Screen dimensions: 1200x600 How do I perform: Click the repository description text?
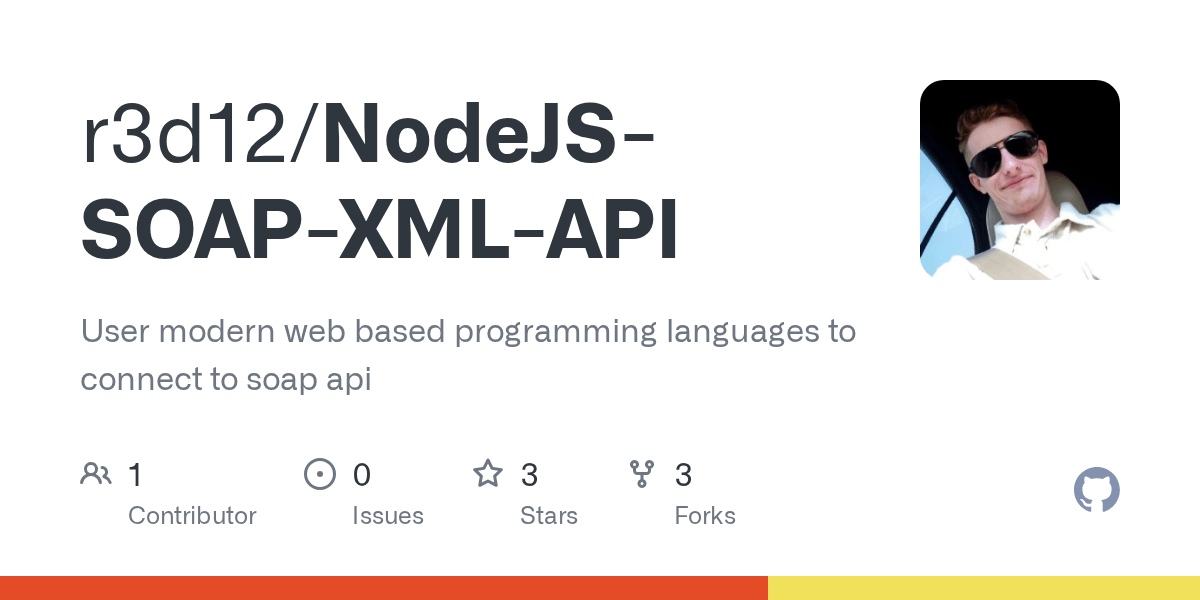pyautogui.click(x=468, y=355)
